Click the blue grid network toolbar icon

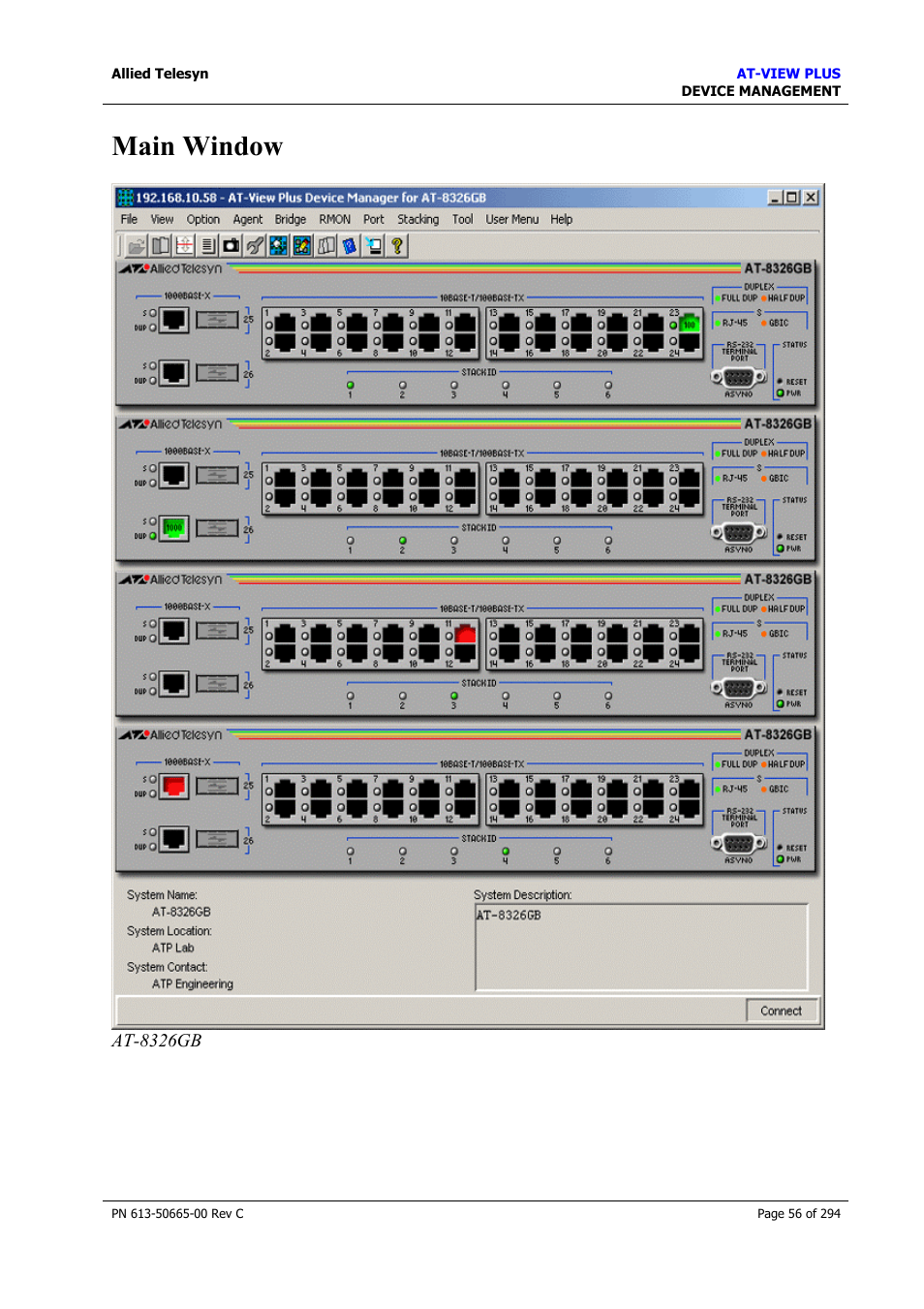pos(279,245)
